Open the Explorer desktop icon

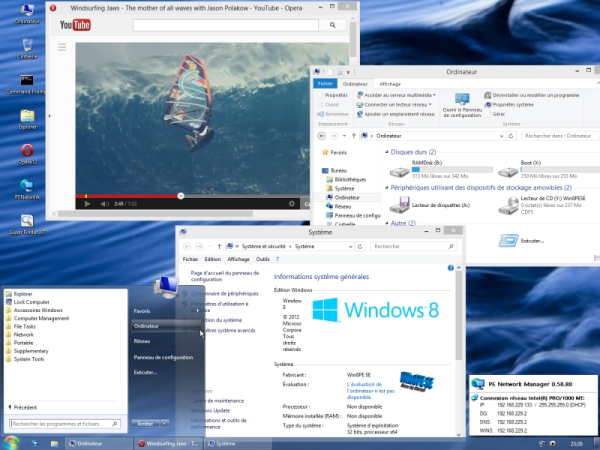[x=27, y=119]
